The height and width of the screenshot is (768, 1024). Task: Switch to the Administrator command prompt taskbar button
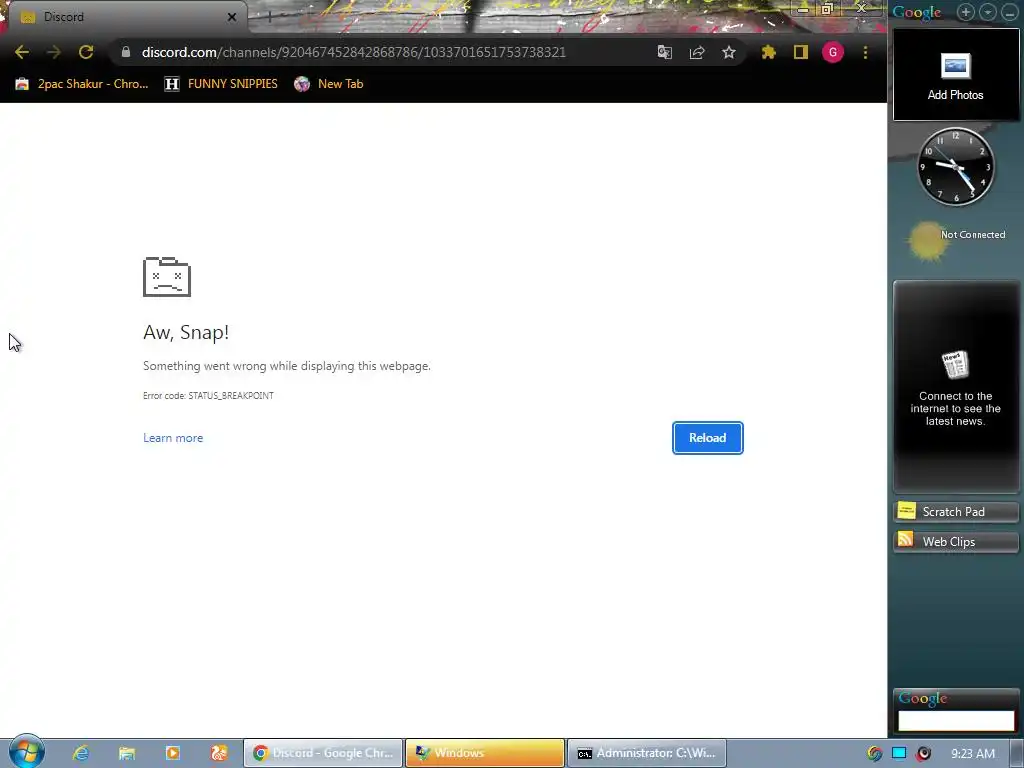click(x=647, y=753)
